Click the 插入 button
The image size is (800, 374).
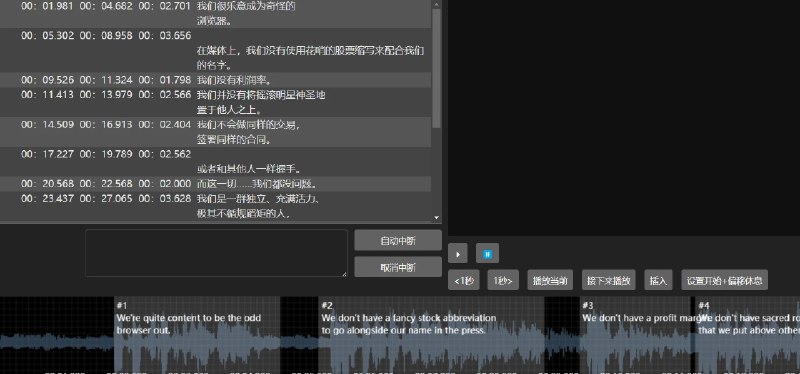coord(659,280)
